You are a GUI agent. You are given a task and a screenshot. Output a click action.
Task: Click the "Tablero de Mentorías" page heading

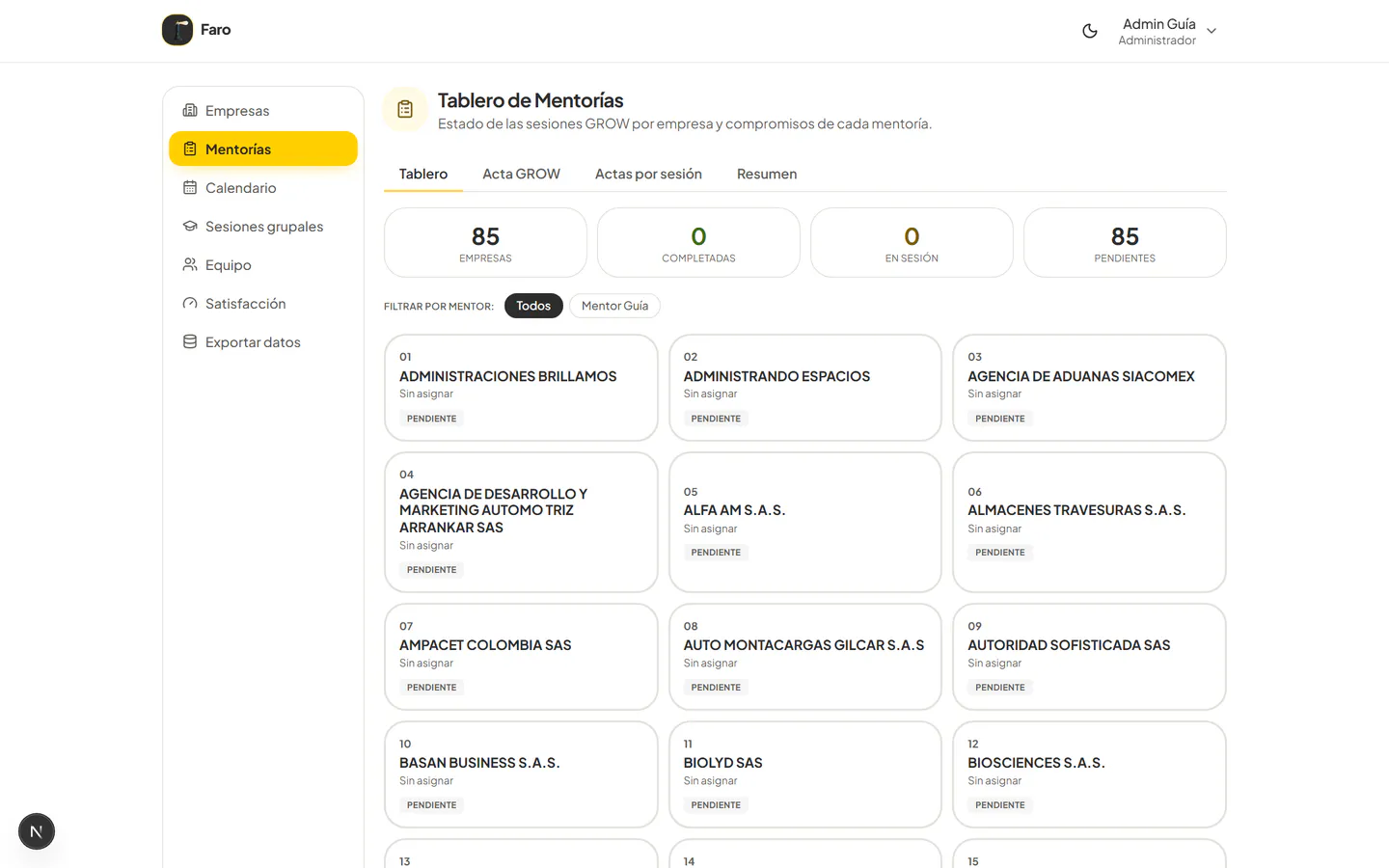click(531, 100)
